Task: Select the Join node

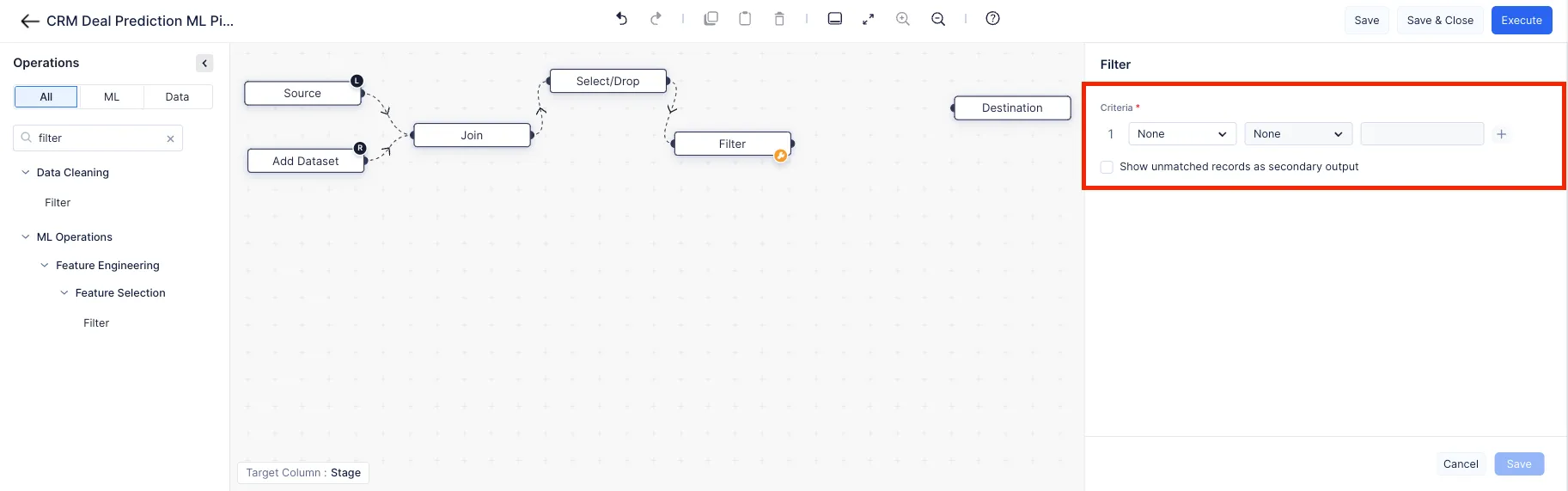Action: pos(472,135)
